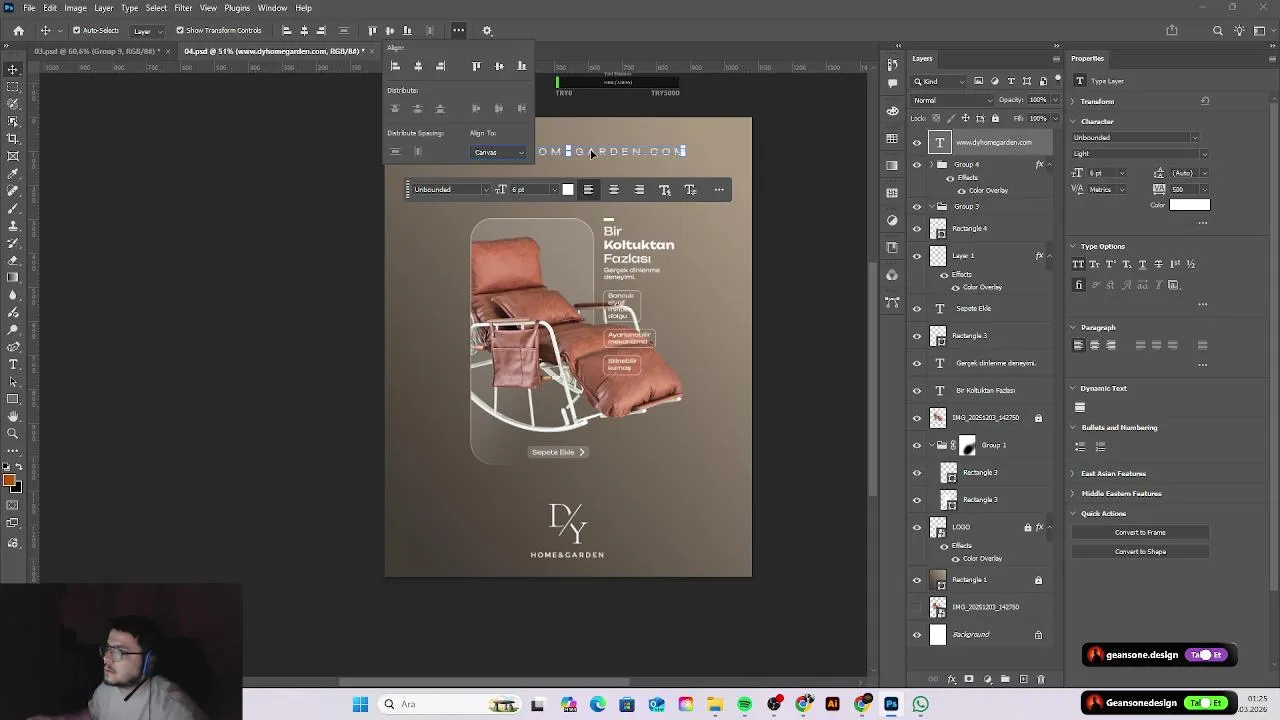
Task: Select the Horizontal Type tool
Action: tap(13, 364)
